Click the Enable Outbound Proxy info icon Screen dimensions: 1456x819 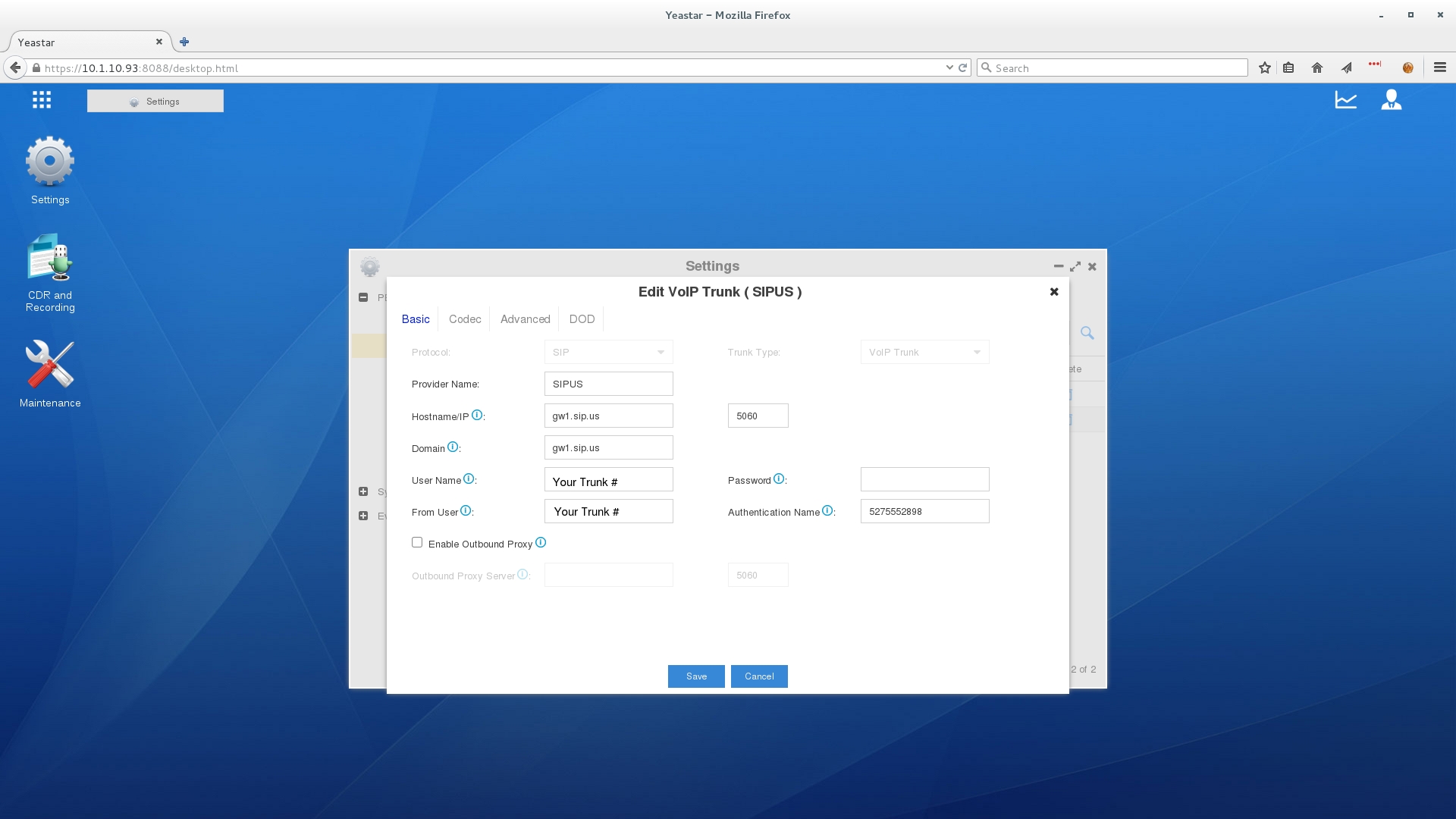click(541, 542)
